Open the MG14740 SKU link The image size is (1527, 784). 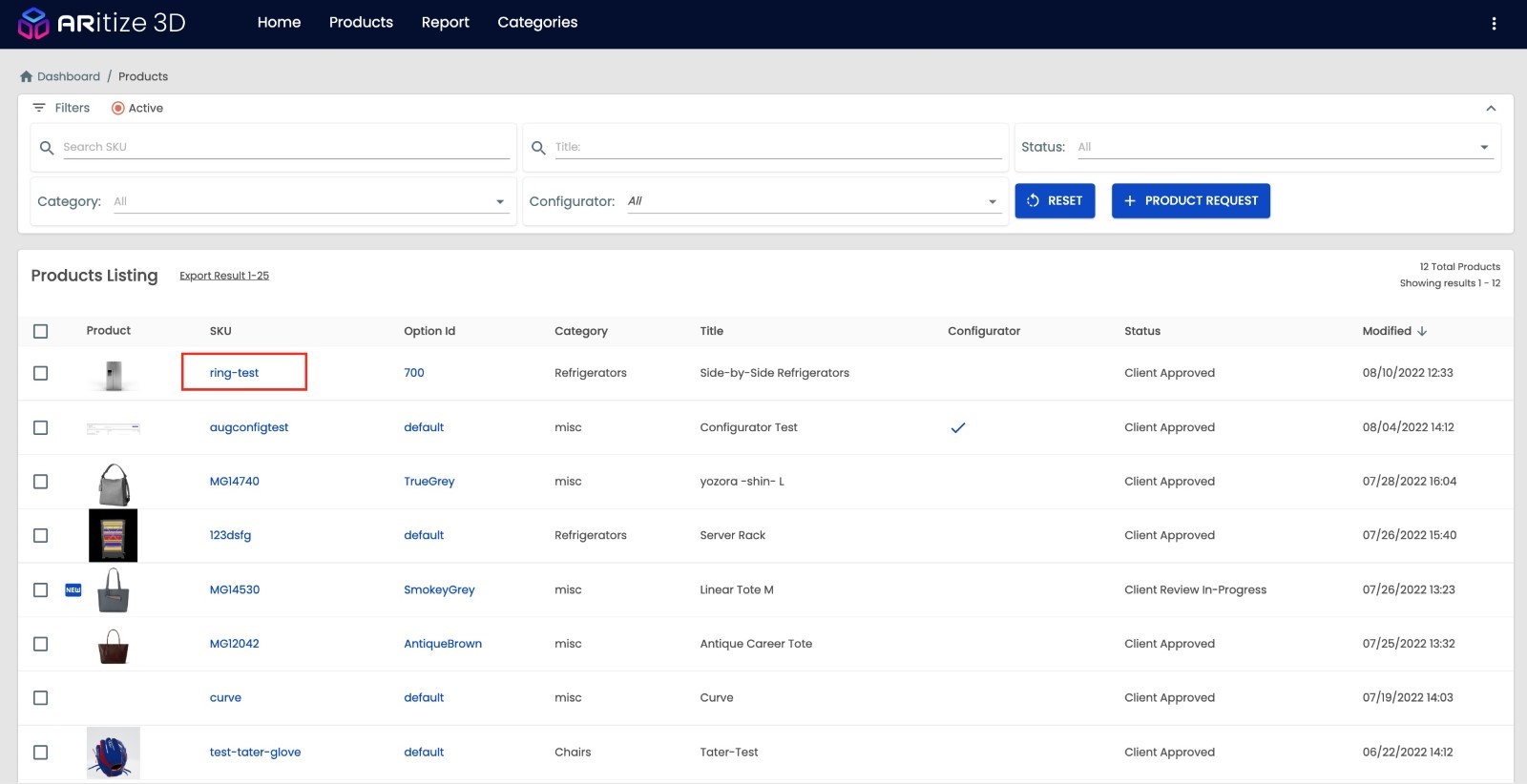(x=234, y=482)
